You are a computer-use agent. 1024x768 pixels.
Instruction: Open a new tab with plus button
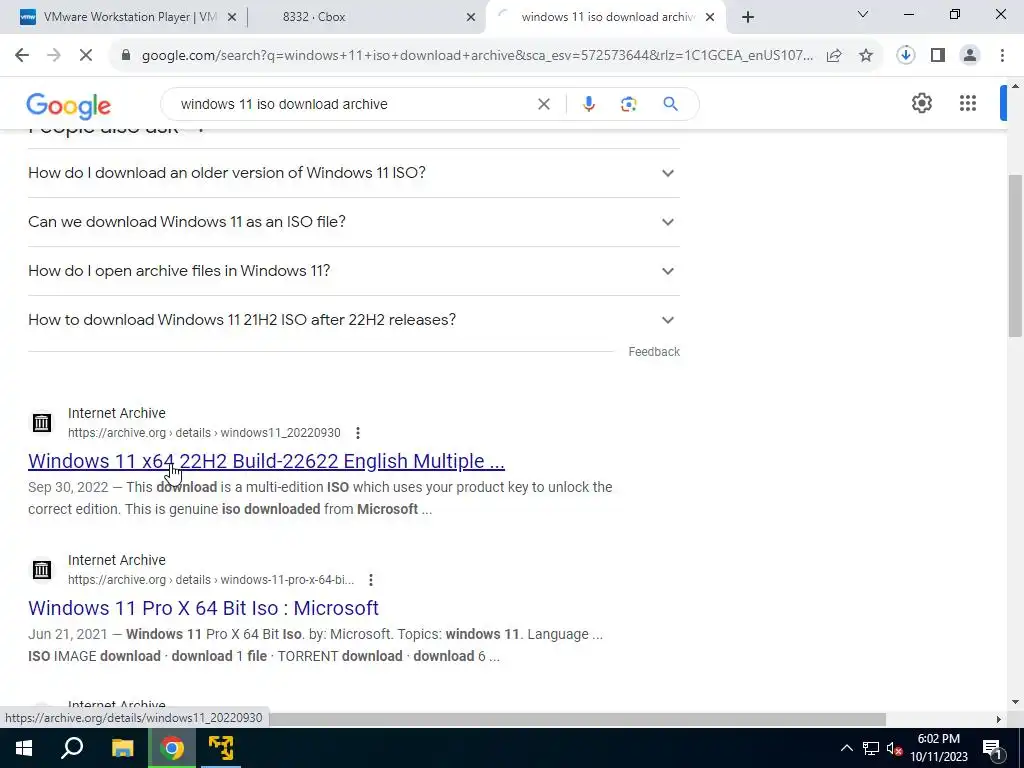(x=748, y=18)
